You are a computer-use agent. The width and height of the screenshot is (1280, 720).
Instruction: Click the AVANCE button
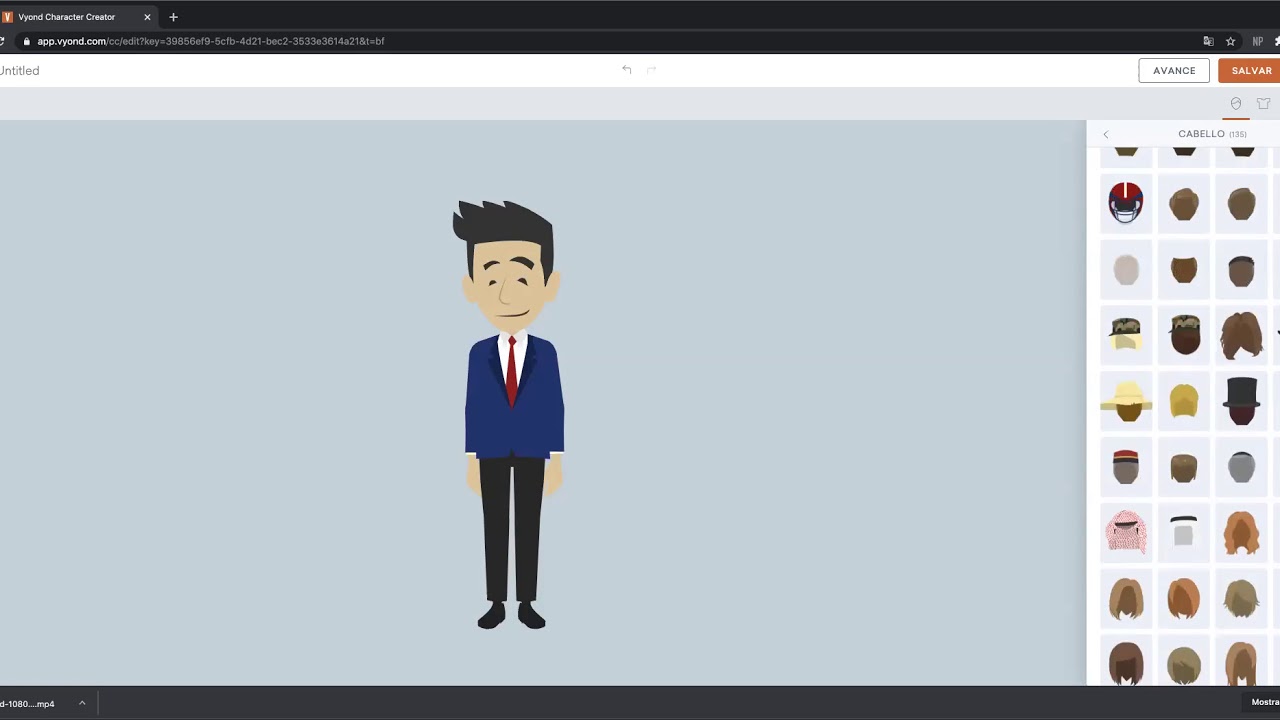tap(1174, 71)
